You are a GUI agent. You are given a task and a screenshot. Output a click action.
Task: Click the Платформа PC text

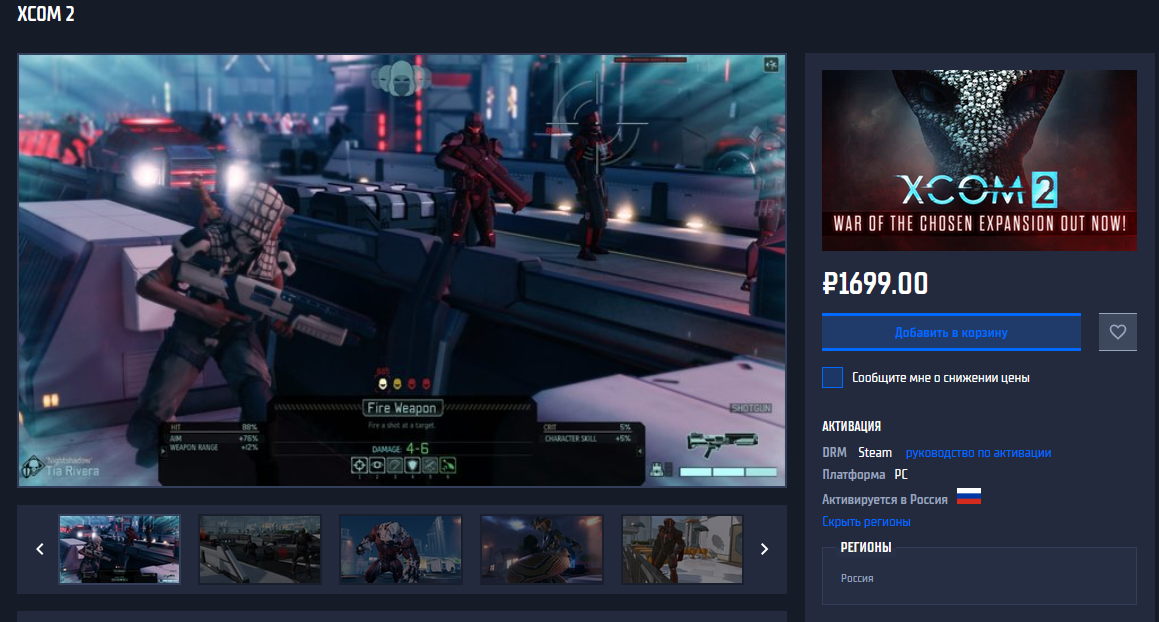pyautogui.click(x=865, y=475)
